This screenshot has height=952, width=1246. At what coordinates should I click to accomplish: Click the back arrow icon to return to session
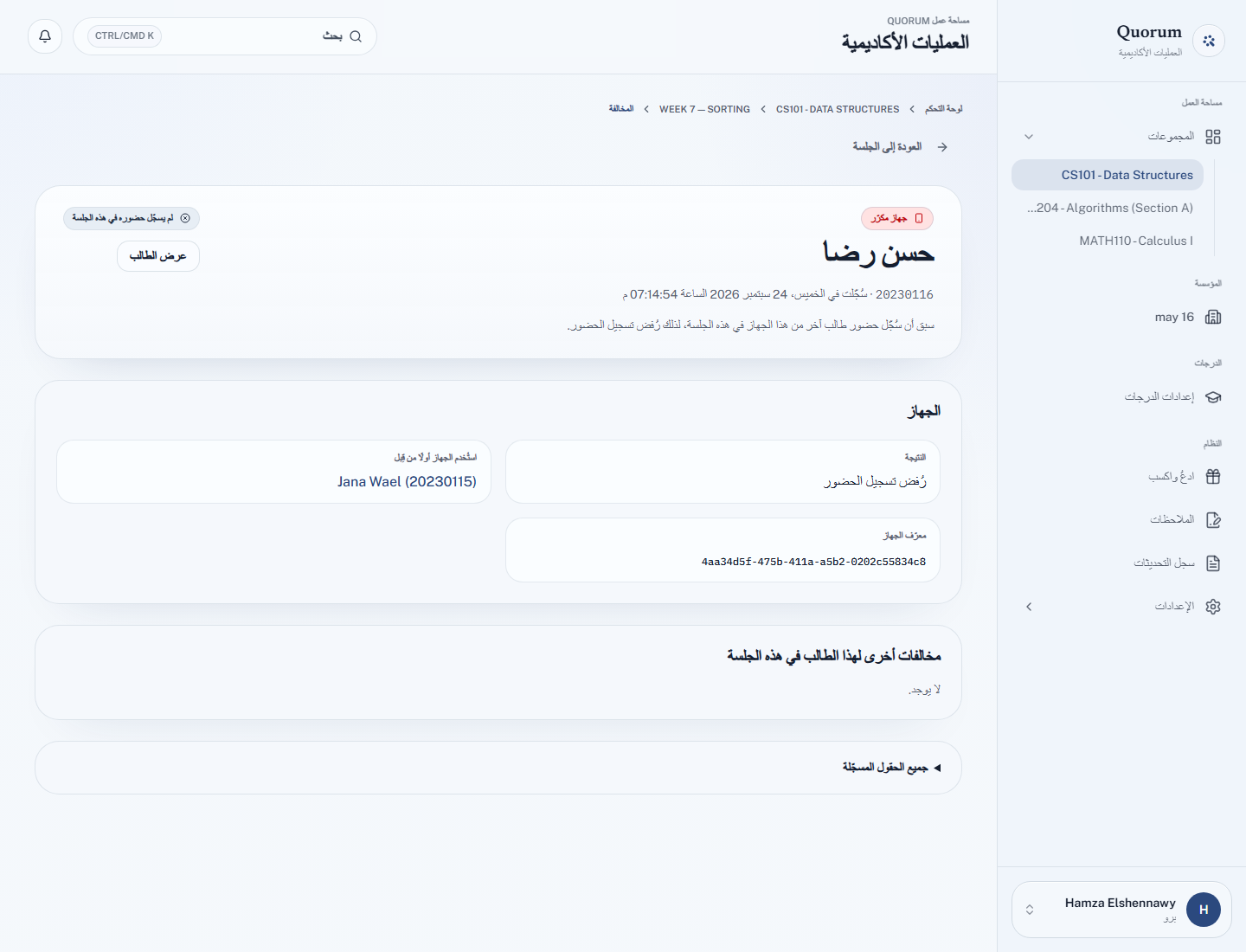(x=942, y=147)
